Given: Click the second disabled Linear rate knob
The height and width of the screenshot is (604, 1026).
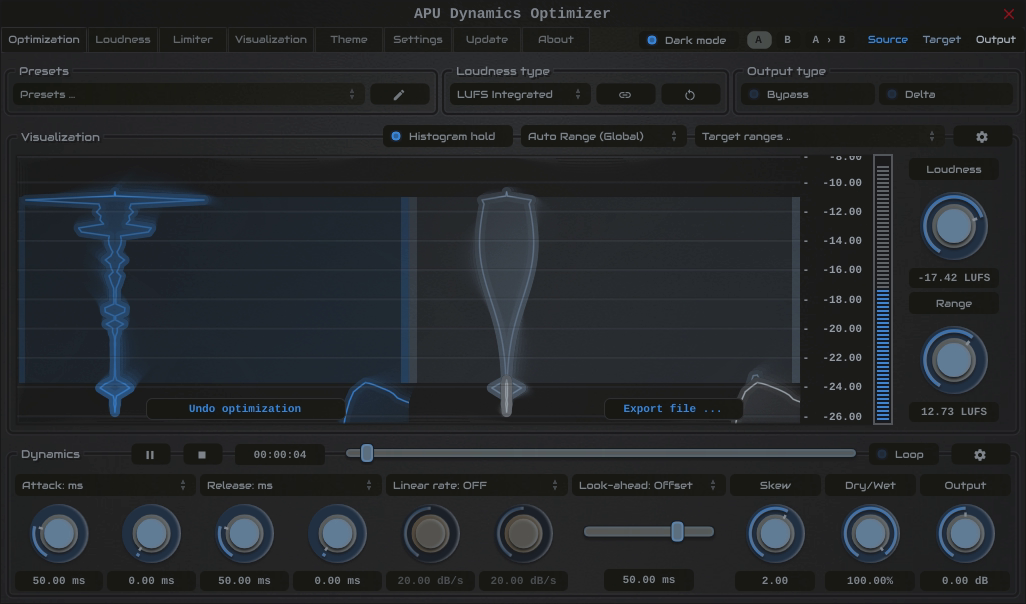Looking at the screenshot, I should click(x=523, y=534).
